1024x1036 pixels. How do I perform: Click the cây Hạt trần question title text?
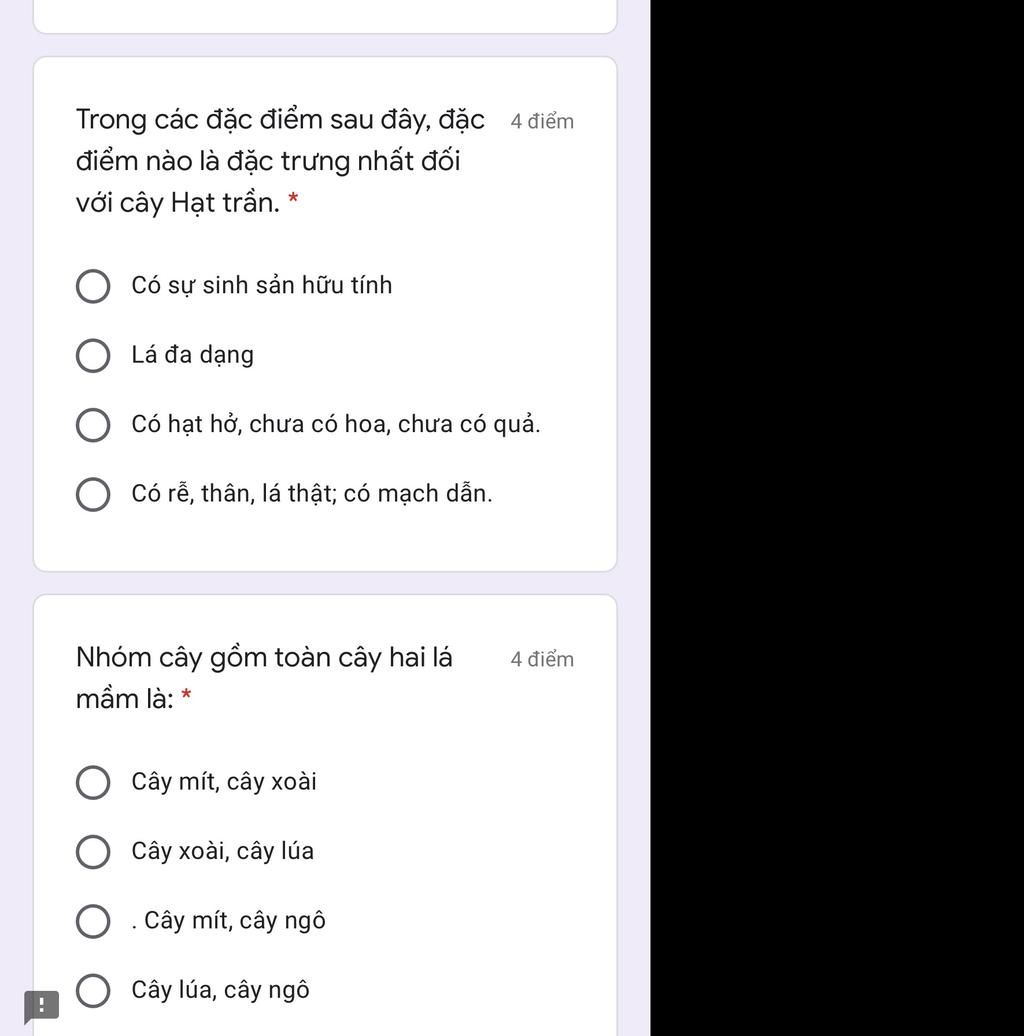pos(270,161)
